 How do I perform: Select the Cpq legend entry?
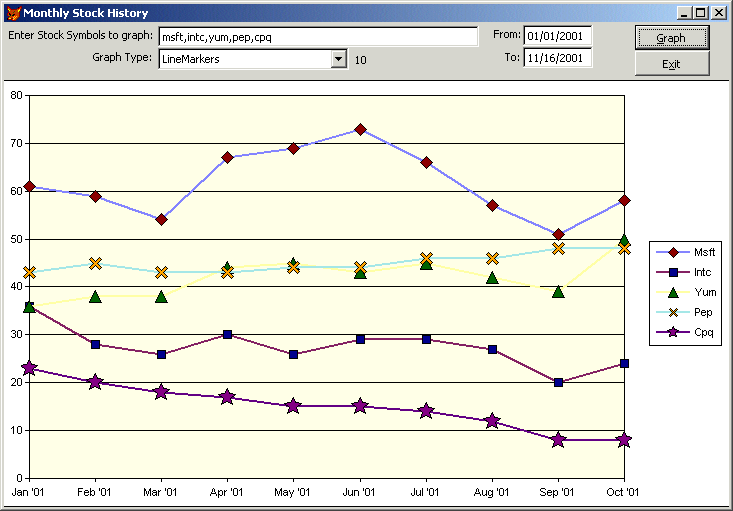(x=685, y=332)
